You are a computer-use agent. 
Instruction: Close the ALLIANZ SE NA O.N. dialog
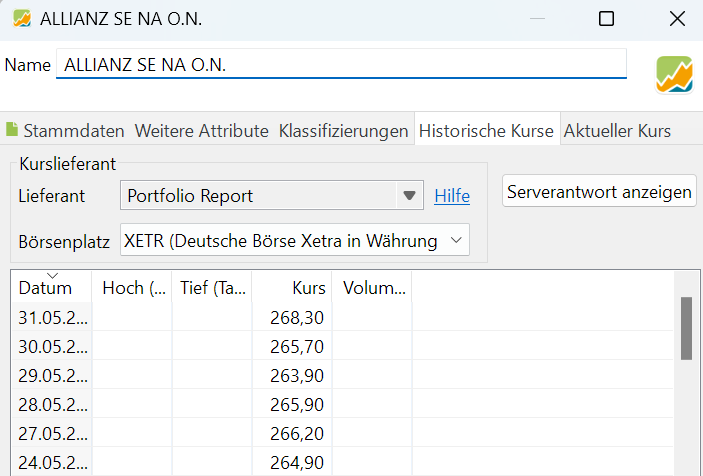point(677,19)
